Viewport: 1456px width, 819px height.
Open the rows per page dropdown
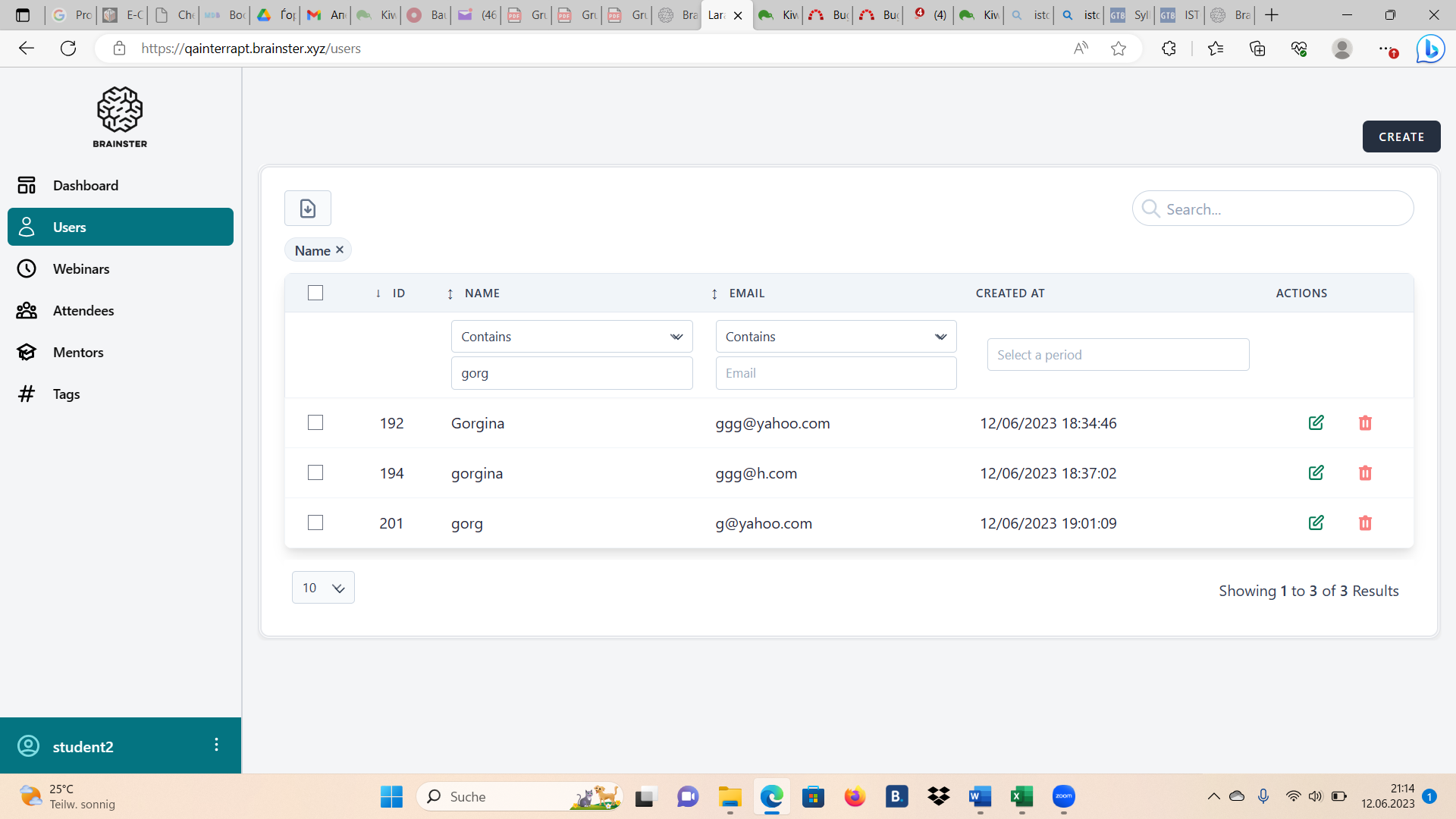click(x=323, y=588)
